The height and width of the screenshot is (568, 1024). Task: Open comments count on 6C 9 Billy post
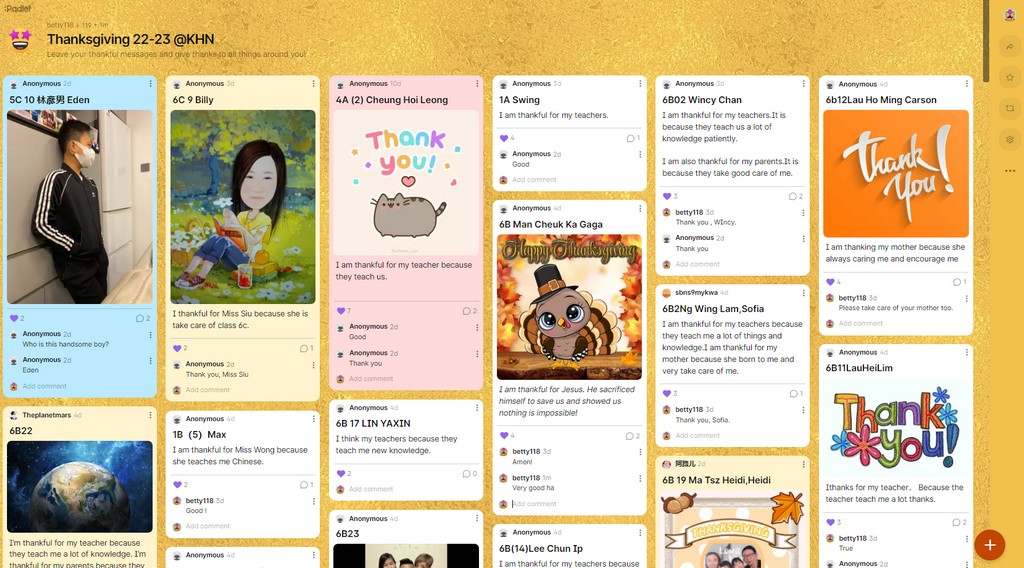tap(306, 348)
